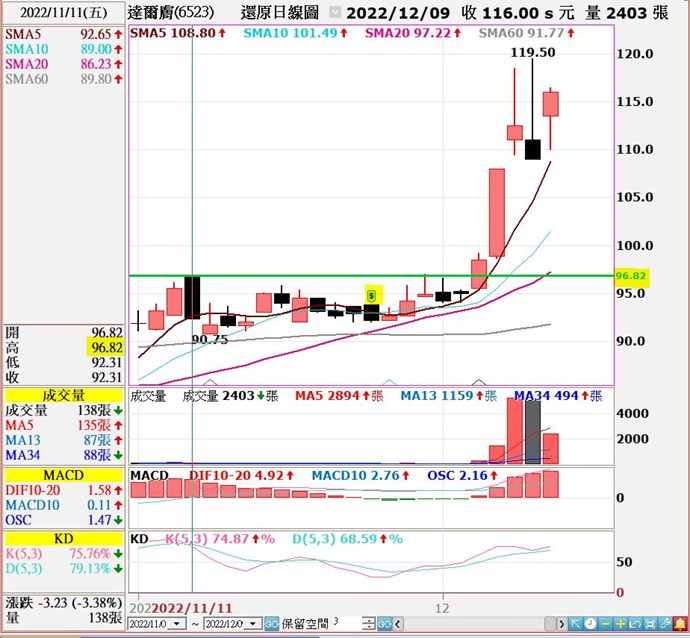Click the alarm bell icon at bottom right
The image size is (690, 638).
pos(680,624)
